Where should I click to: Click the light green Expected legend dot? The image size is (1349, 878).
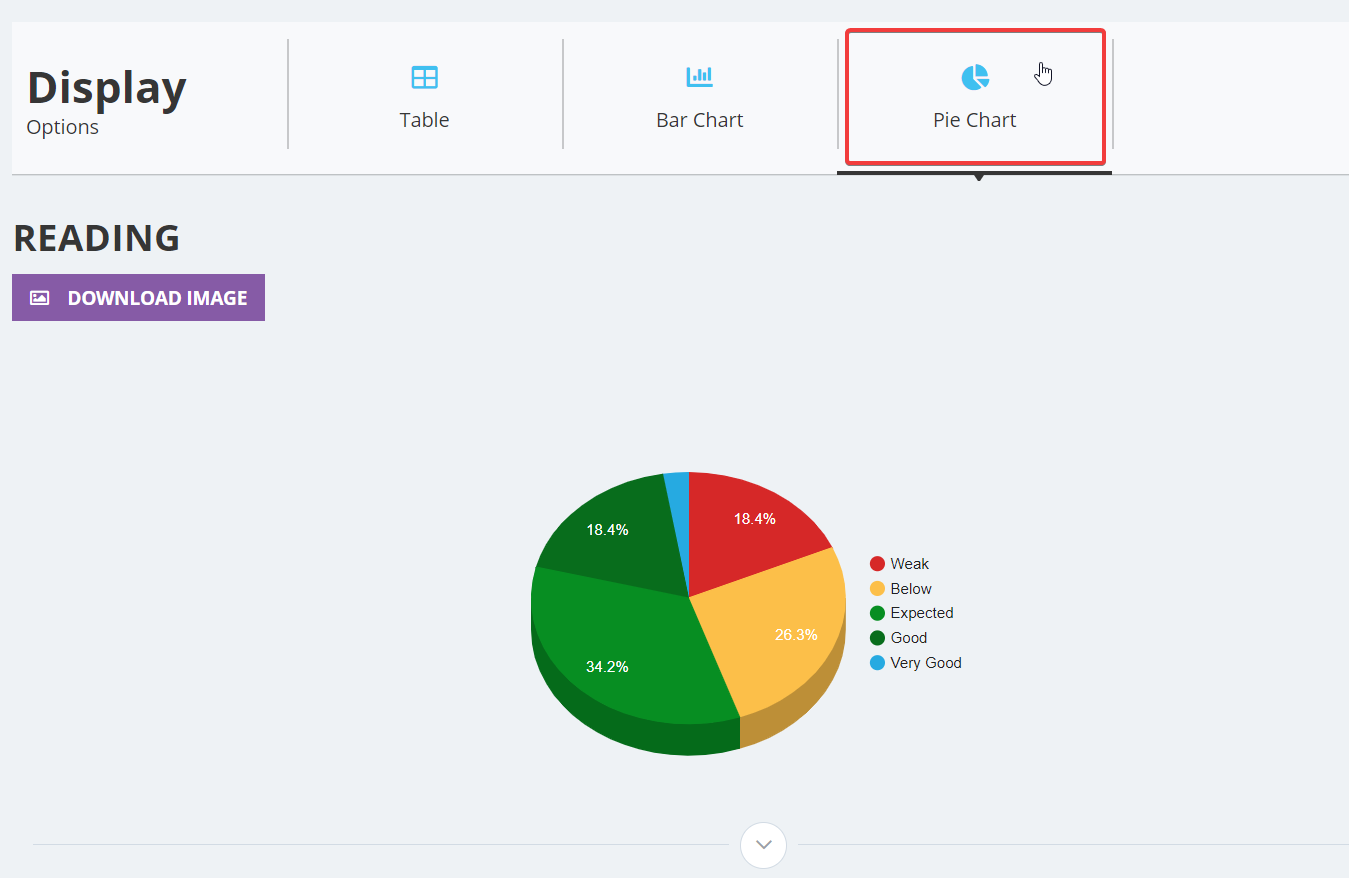878,613
